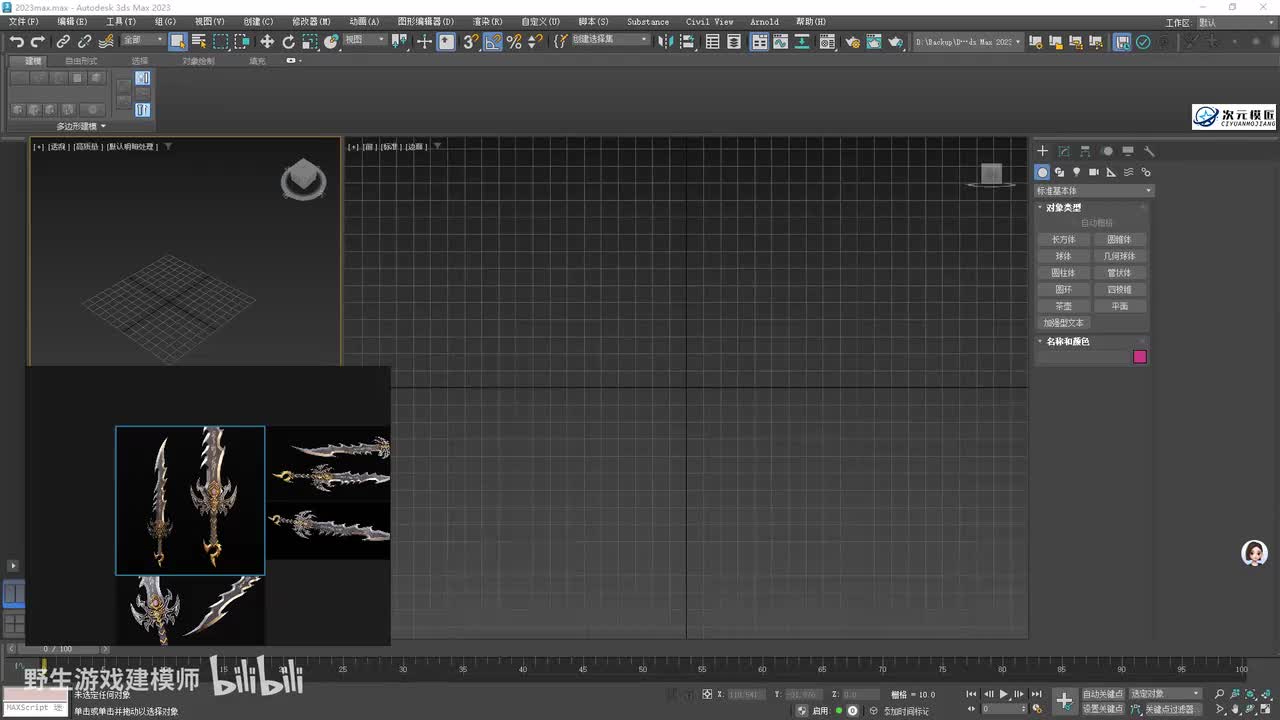Open the Modify panel tab icon
This screenshot has width=1280, height=720.
[x=1064, y=151]
